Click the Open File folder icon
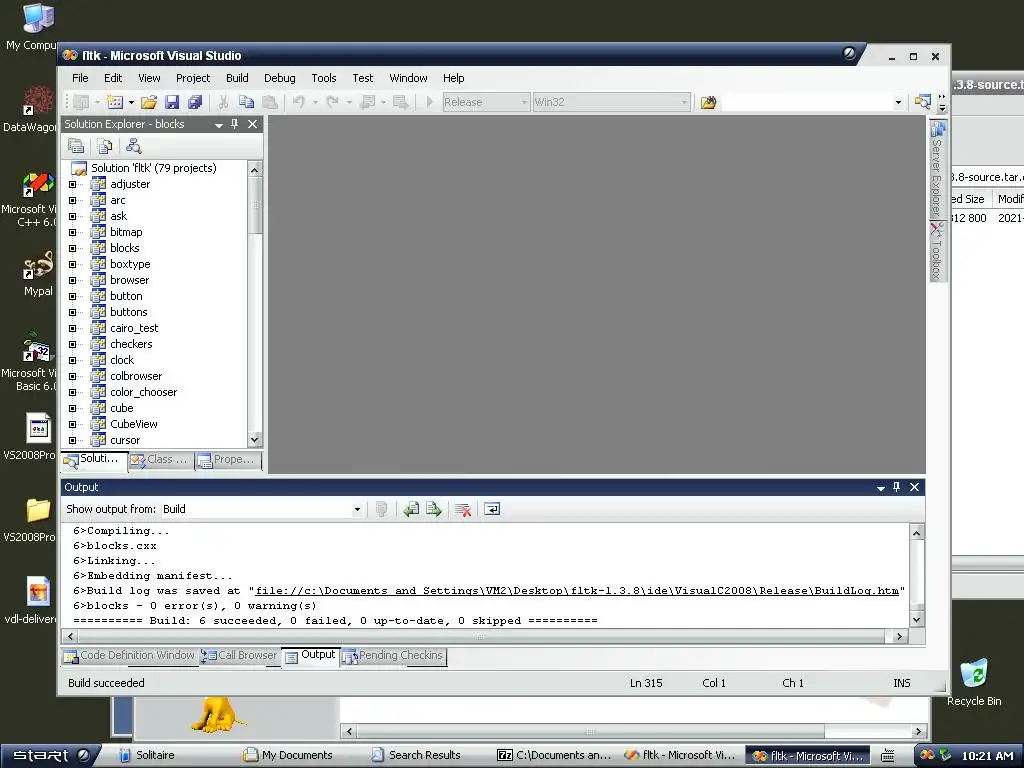The height and width of the screenshot is (768, 1024). [149, 102]
